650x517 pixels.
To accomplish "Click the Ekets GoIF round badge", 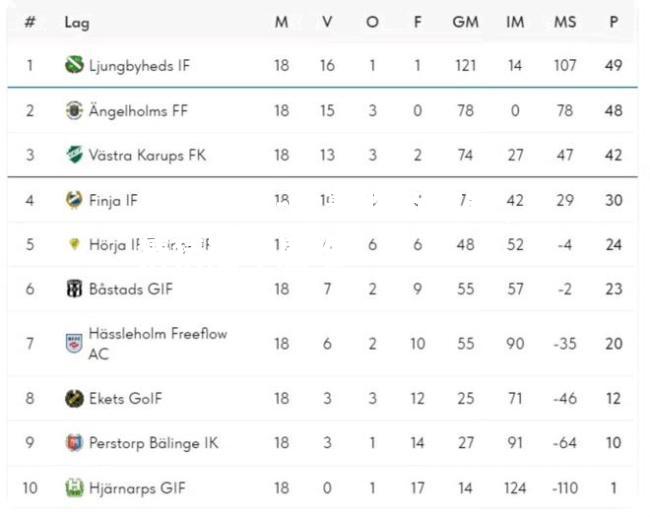I will (74, 398).
